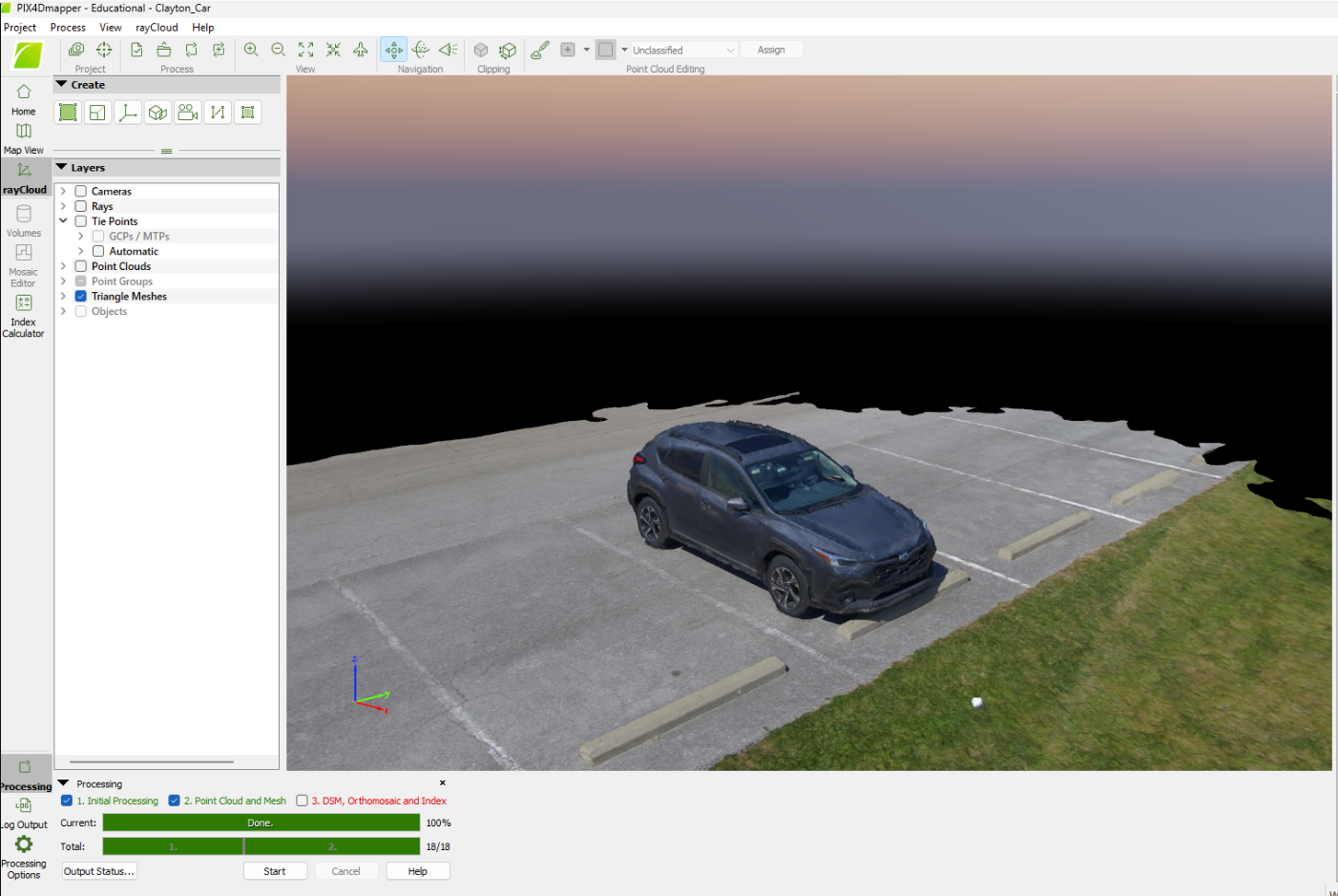Switch to Map View
Screen dimensions: 1338x896
(x=23, y=136)
